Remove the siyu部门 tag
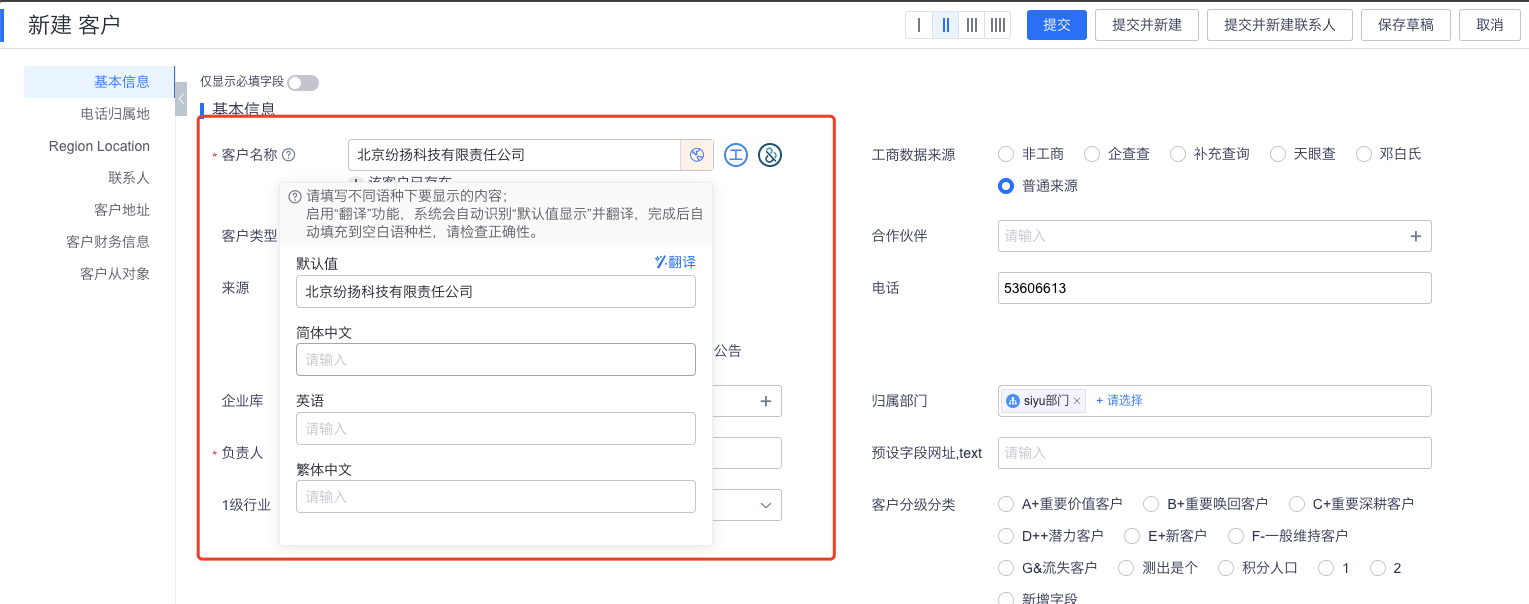The height and width of the screenshot is (604, 1529). point(1077,401)
